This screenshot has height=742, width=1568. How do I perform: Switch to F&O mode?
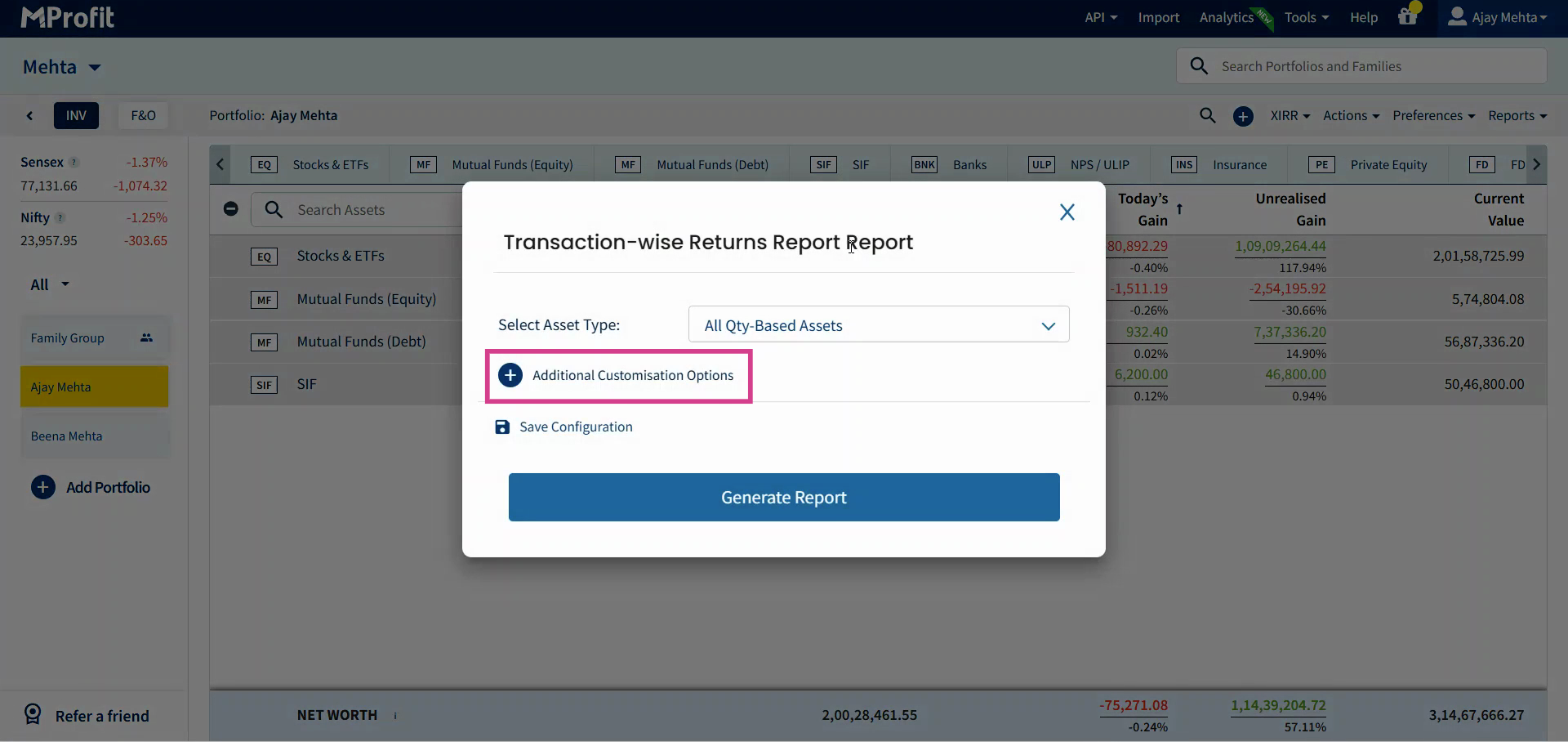[x=143, y=115]
